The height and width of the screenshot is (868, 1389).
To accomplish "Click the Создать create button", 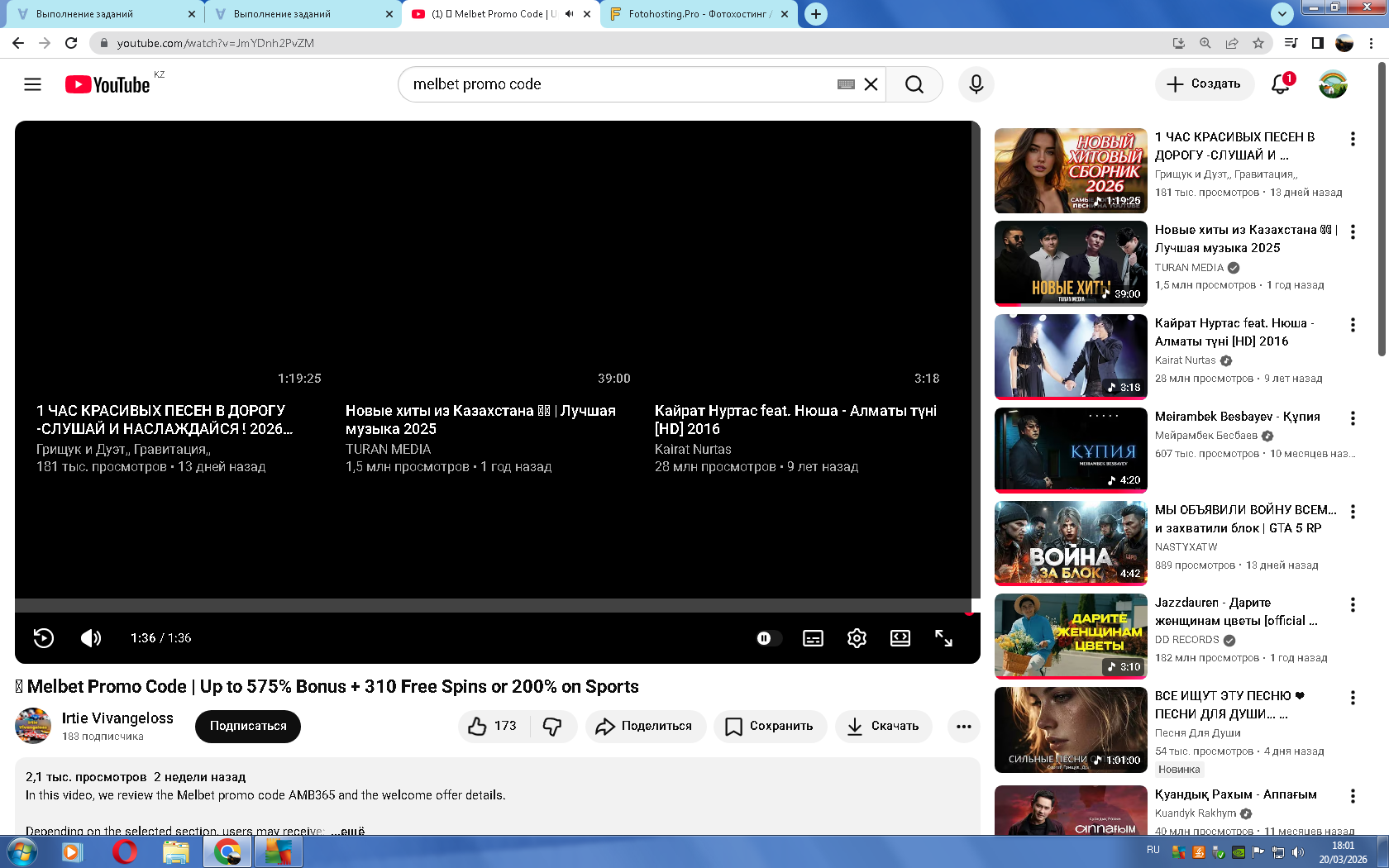I will click(1204, 84).
